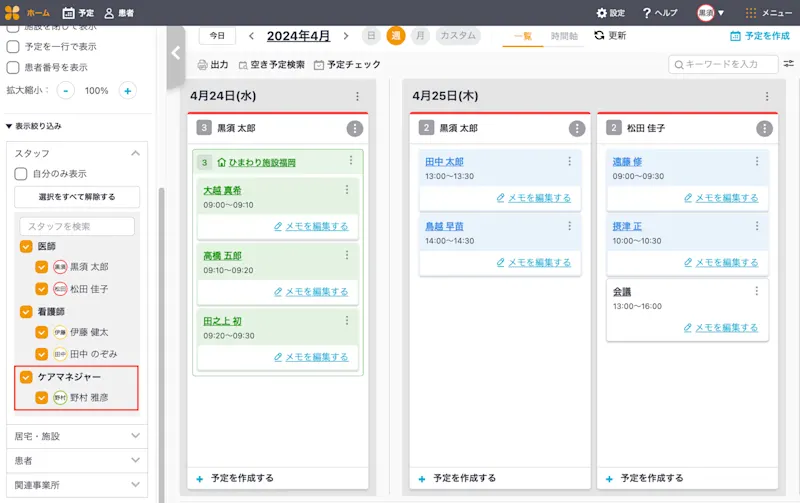The image size is (800, 503).
Task: Click the キーワードを入力 search box
Action: (x=723, y=64)
